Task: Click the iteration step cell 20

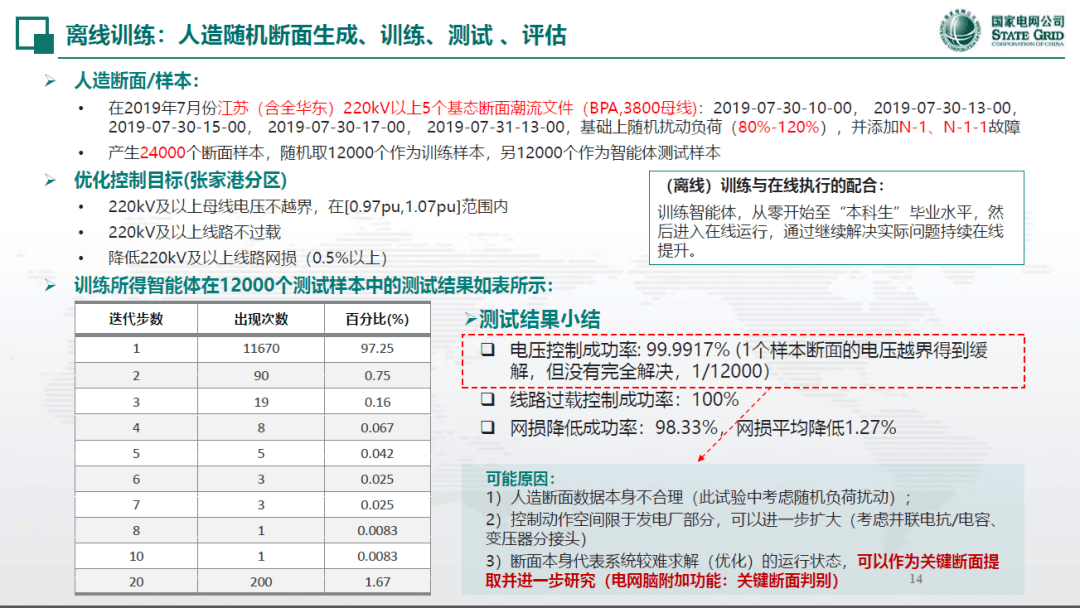Action: pyautogui.click(x=136, y=582)
